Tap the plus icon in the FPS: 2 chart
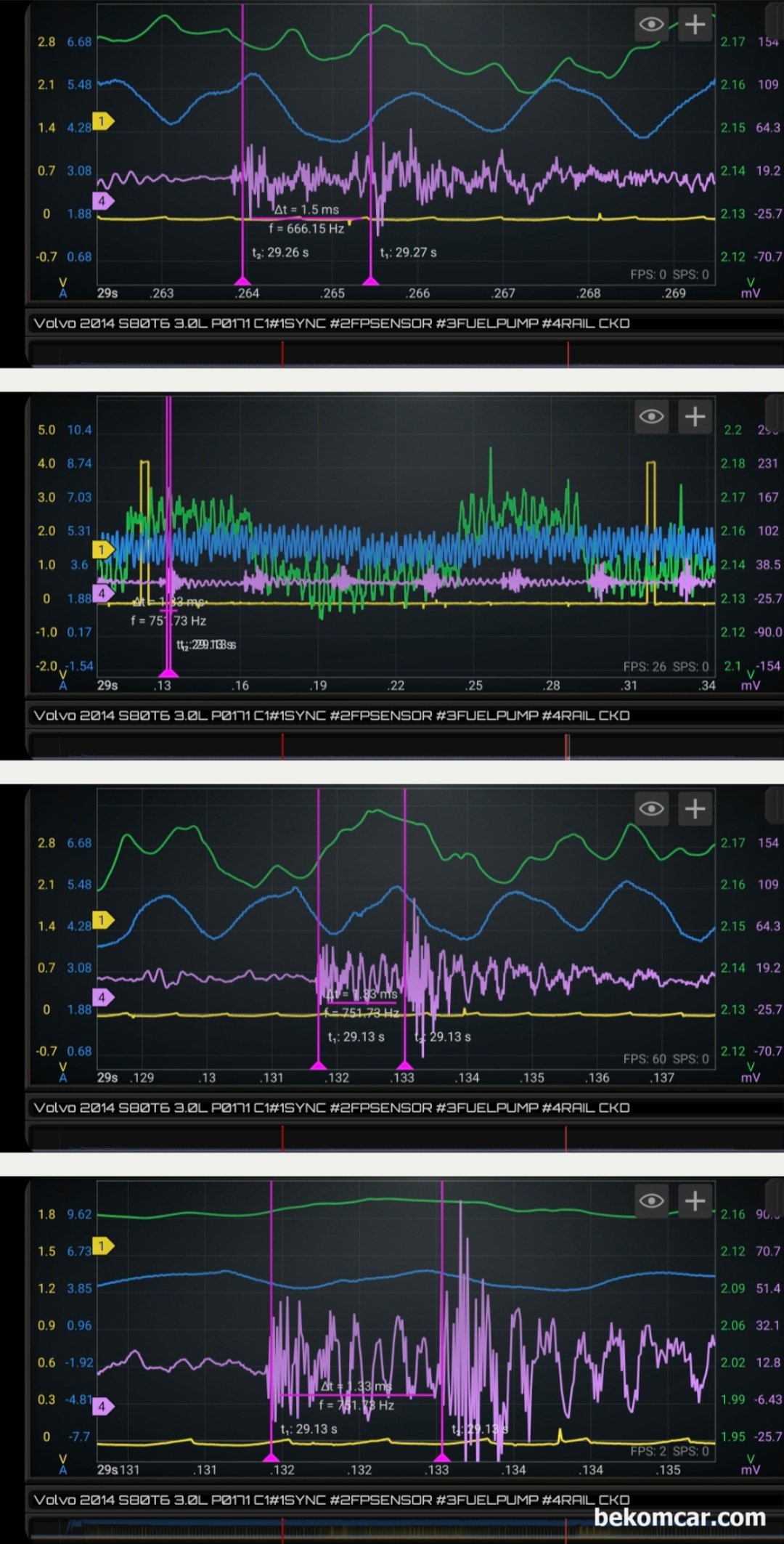784x1544 pixels. click(695, 1200)
